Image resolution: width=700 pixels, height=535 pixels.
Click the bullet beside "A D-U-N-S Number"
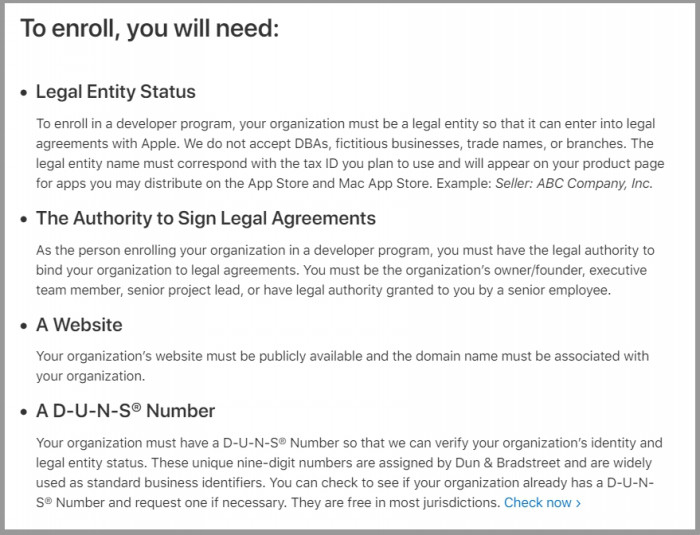point(24,412)
